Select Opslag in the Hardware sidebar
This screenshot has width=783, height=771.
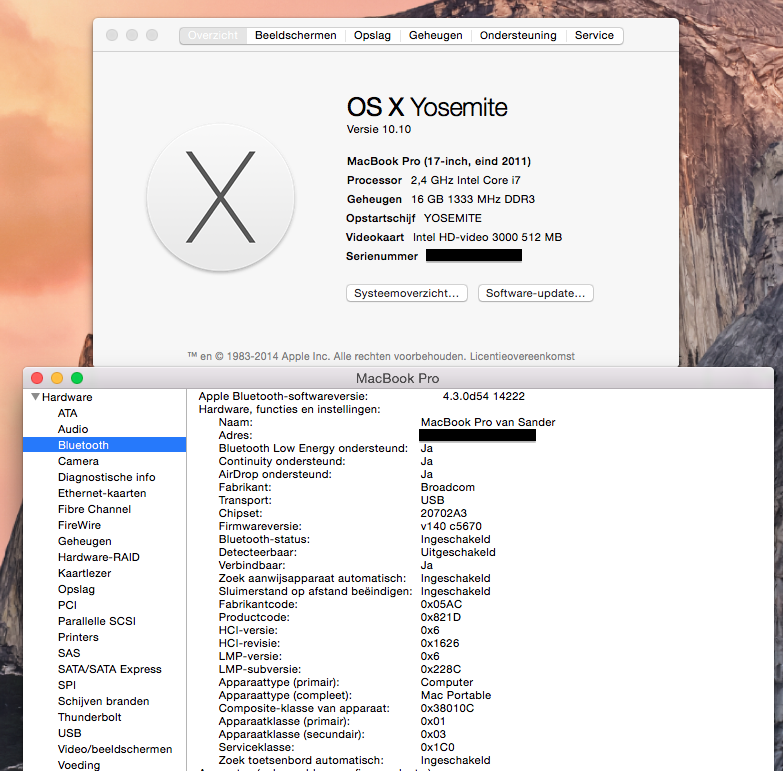coord(76,589)
